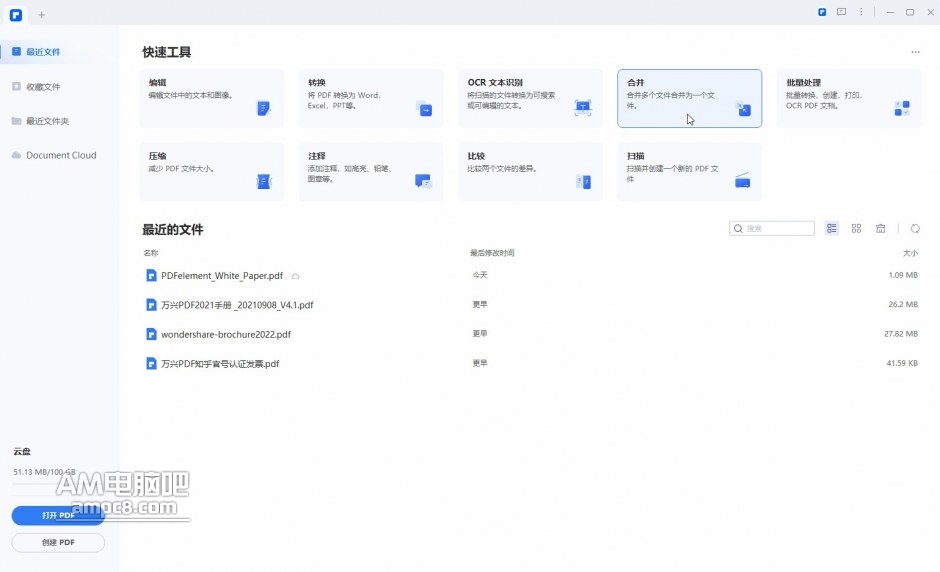This screenshot has width=940, height=572.
Task: Click the 云盘 cloud storage usage bar
Action: [58, 483]
